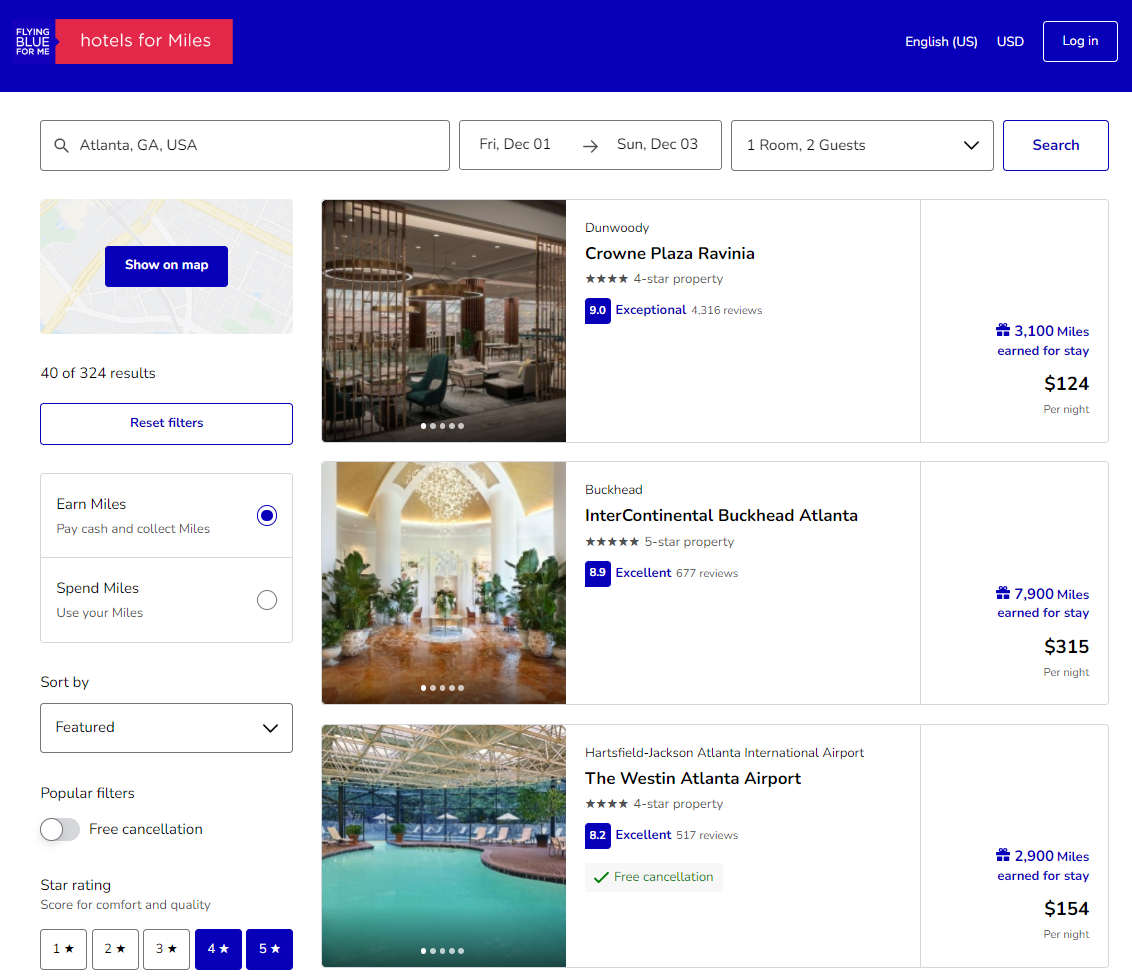Toggle the Free cancellation switch

coord(60,829)
